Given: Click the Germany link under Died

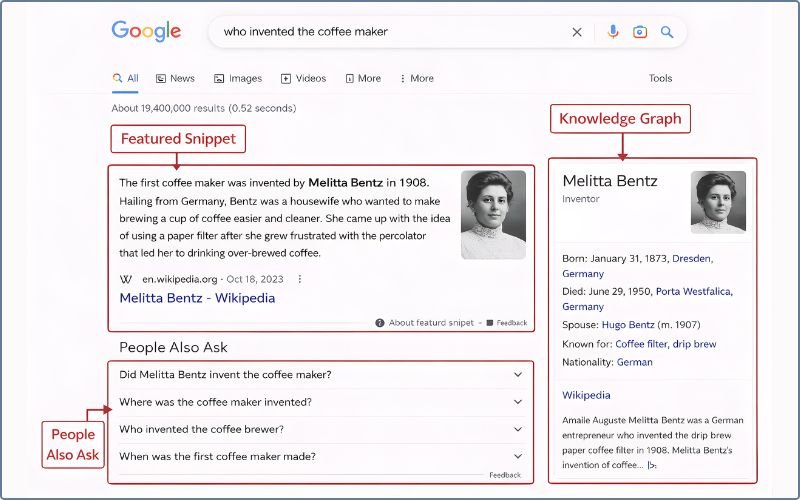Looking at the screenshot, I should (x=583, y=307).
